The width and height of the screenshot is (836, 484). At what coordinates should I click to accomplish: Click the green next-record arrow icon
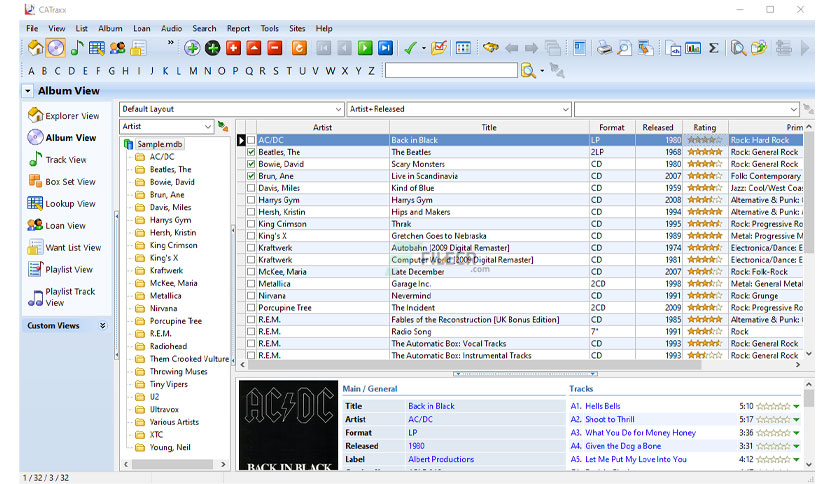365,47
